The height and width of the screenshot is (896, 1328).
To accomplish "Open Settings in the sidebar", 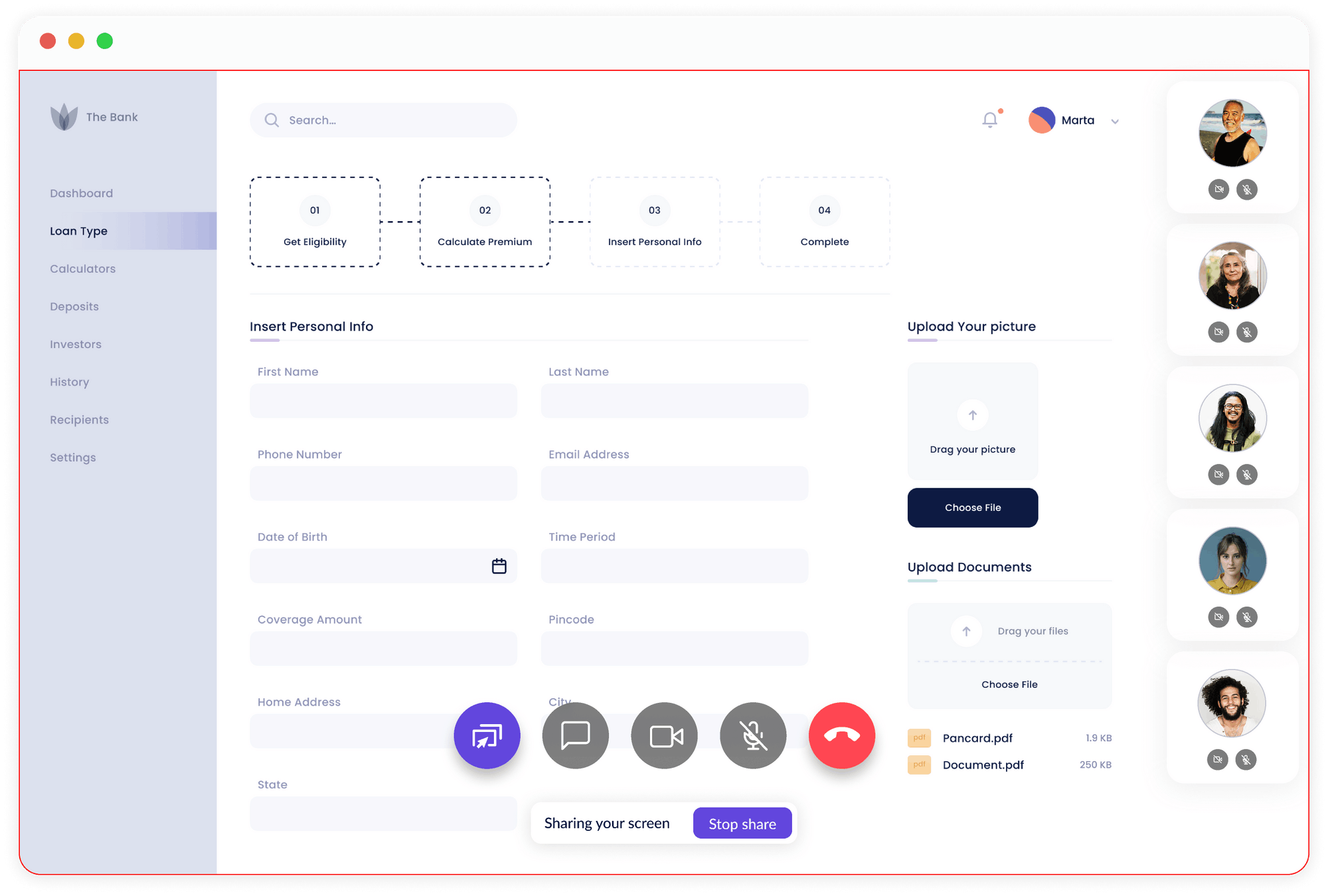I will [73, 458].
